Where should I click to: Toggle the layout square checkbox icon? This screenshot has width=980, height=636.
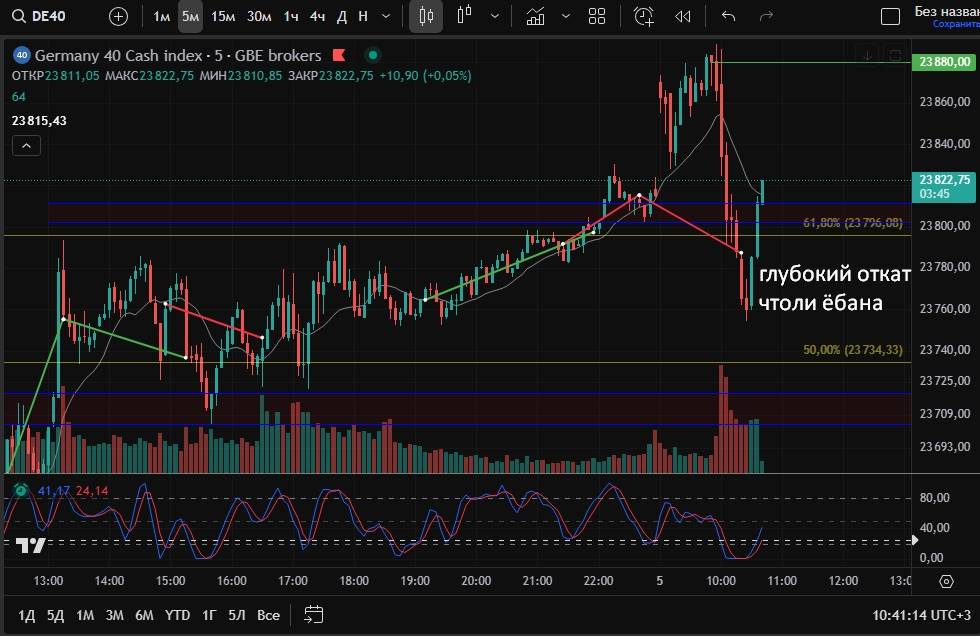[x=889, y=16]
